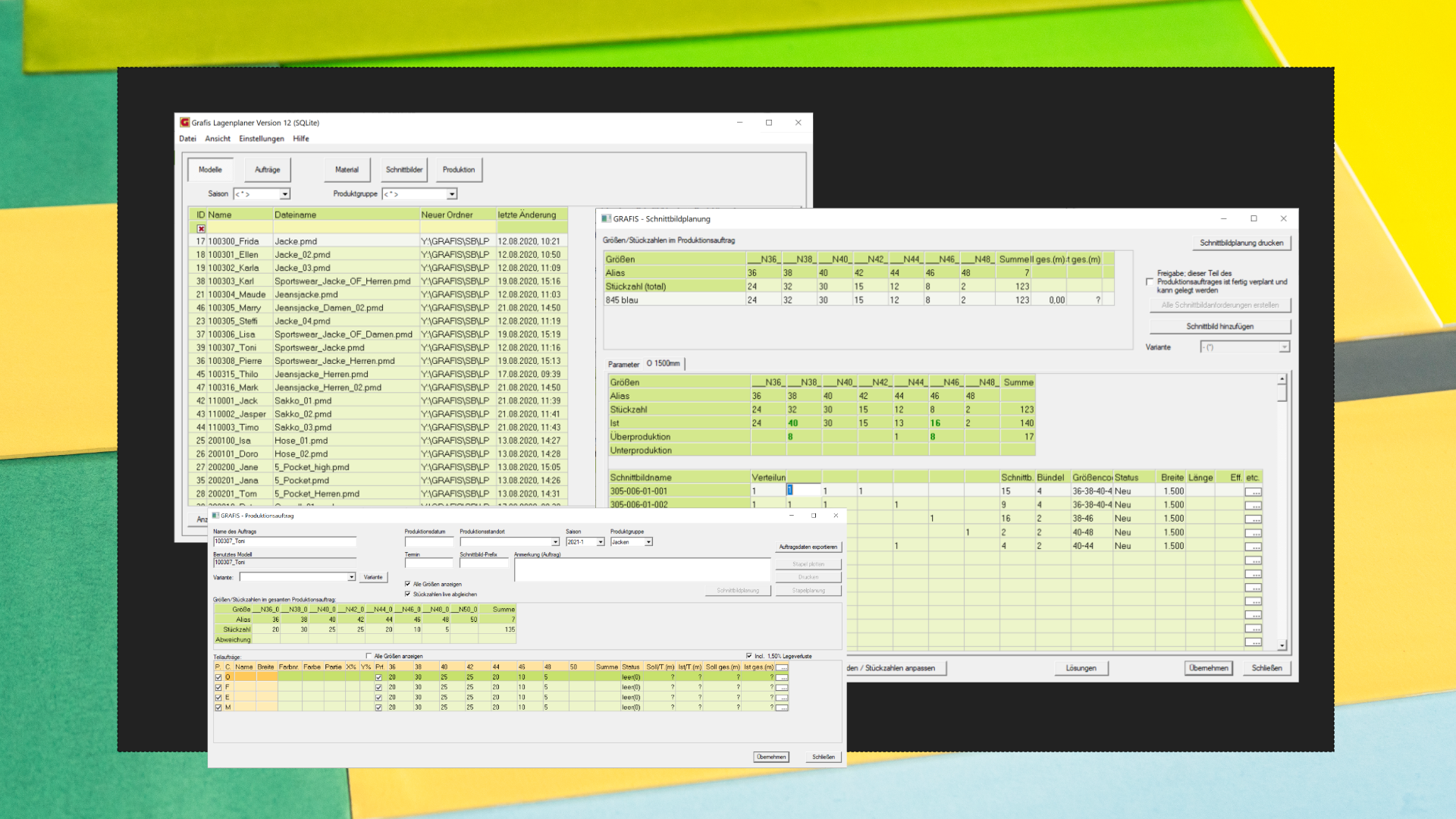
Task: Click the Schnittbildplanung vertical scrollbar thumb
Action: (1282, 393)
